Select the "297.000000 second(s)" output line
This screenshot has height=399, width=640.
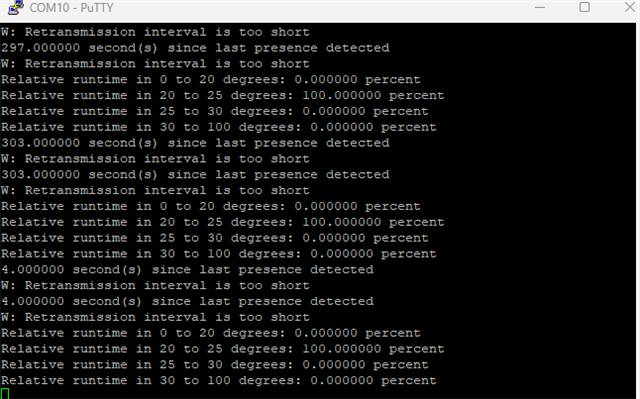point(195,48)
